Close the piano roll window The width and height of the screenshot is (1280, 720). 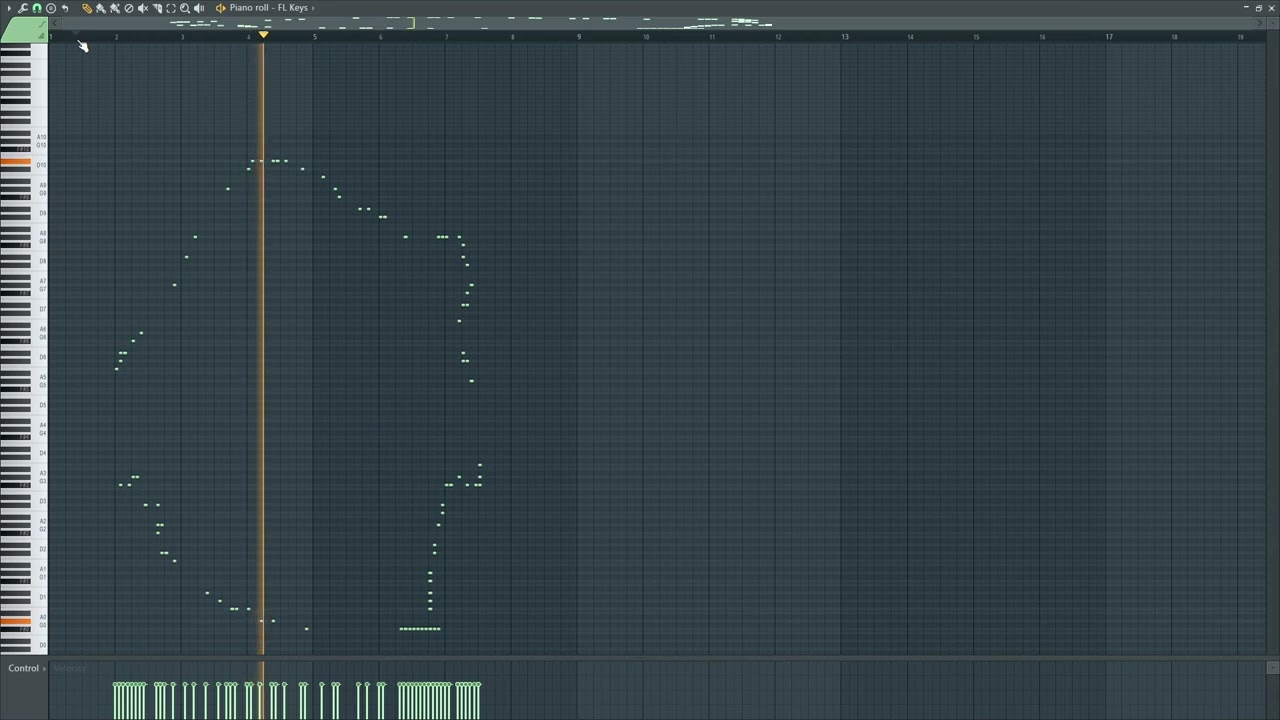point(1271,8)
